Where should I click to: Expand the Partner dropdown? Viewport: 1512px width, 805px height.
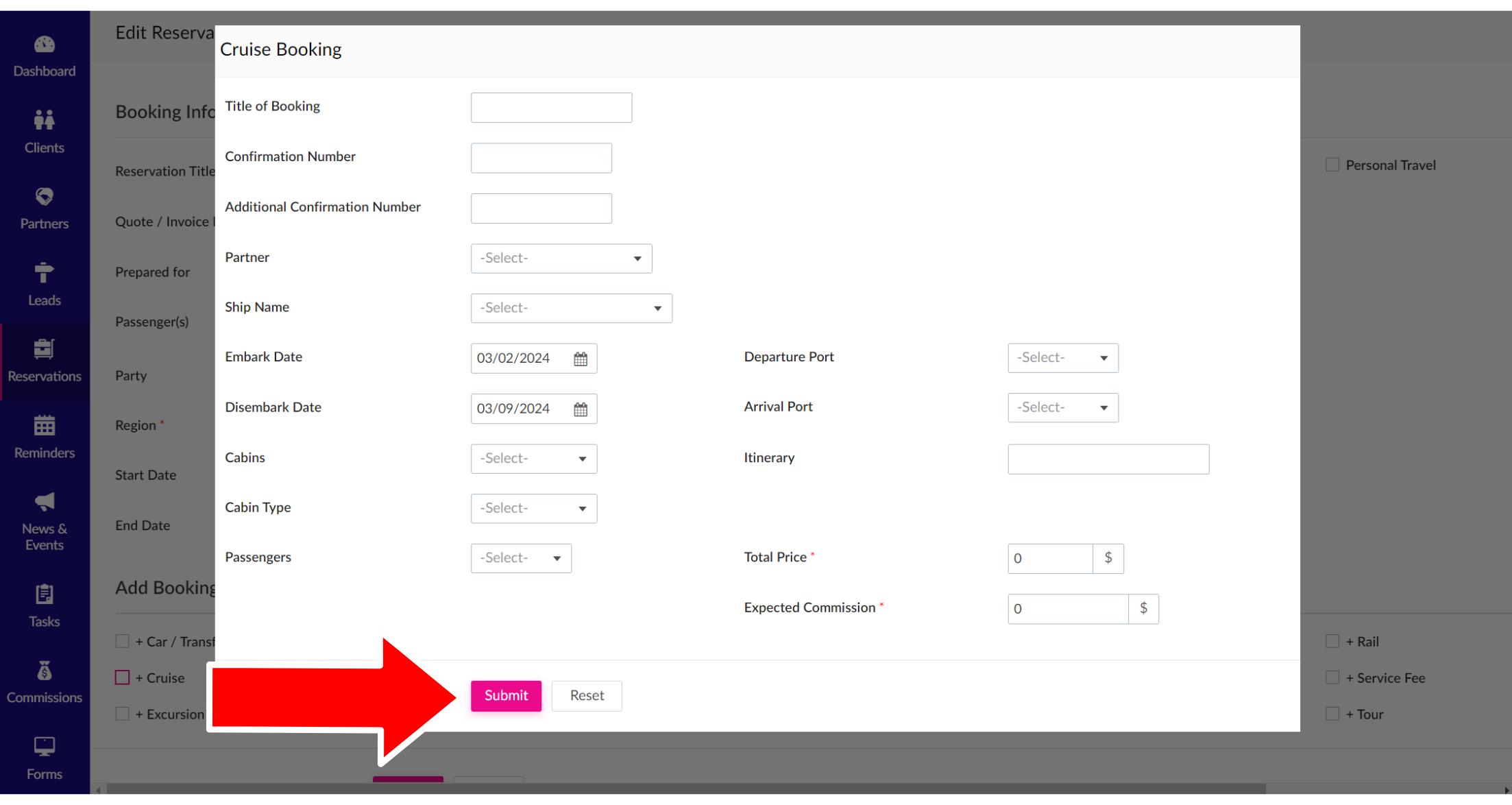coord(561,259)
